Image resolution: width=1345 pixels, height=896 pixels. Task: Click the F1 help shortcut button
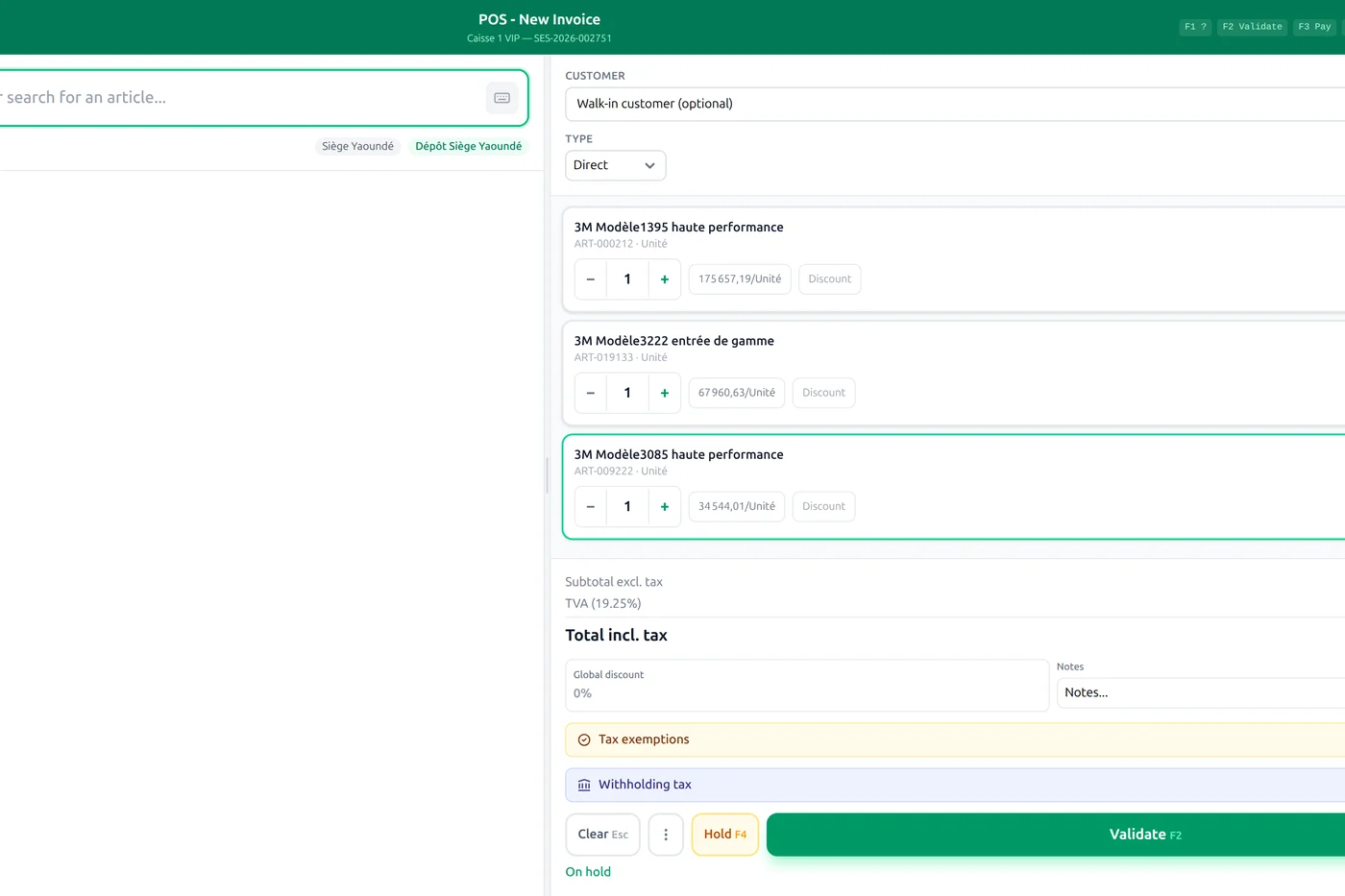[x=1195, y=27]
